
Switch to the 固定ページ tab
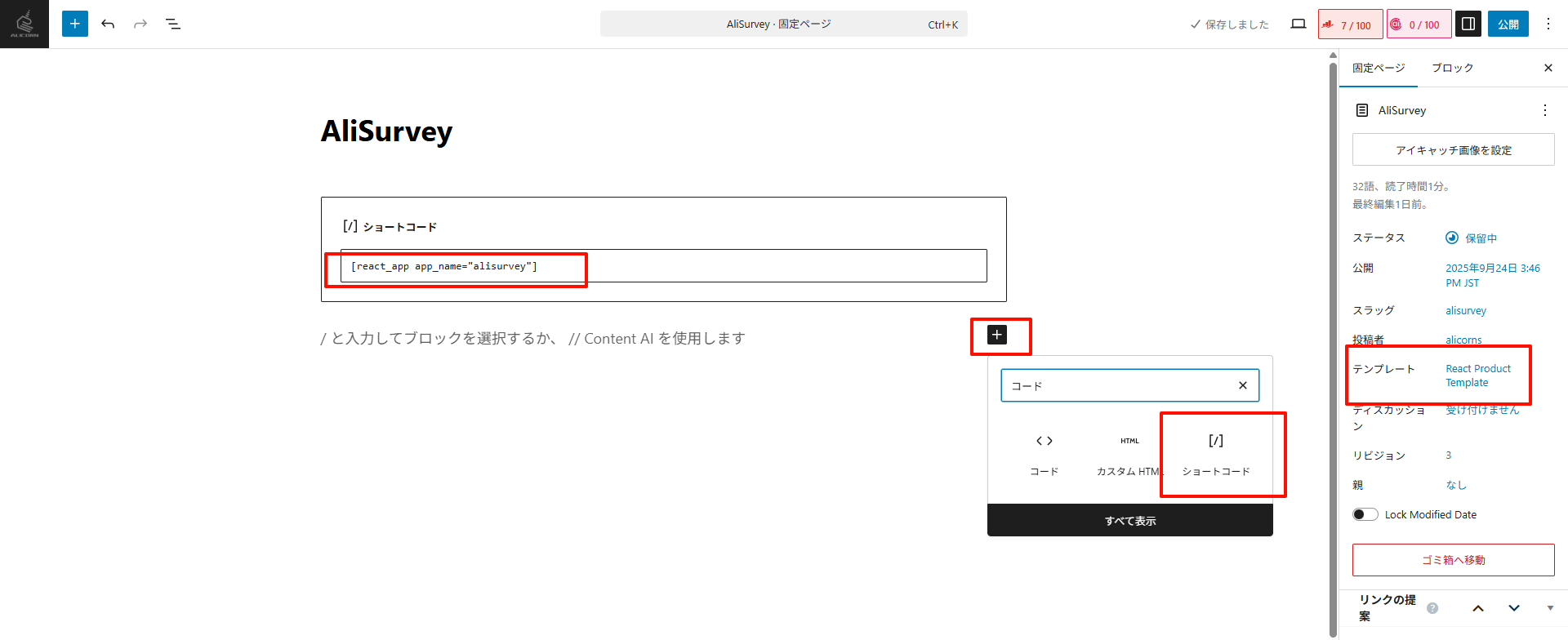(1378, 68)
